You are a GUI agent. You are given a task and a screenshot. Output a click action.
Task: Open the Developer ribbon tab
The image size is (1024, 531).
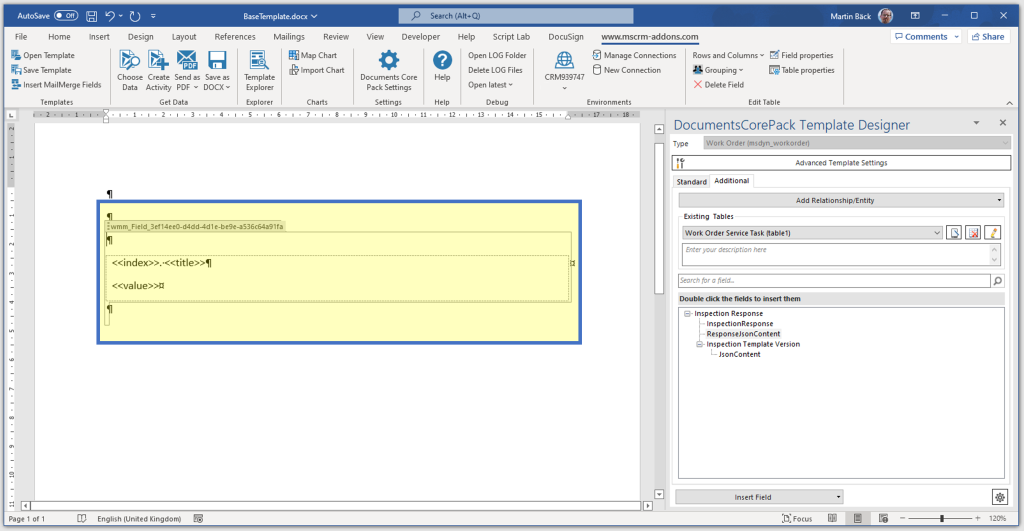click(421, 37)
